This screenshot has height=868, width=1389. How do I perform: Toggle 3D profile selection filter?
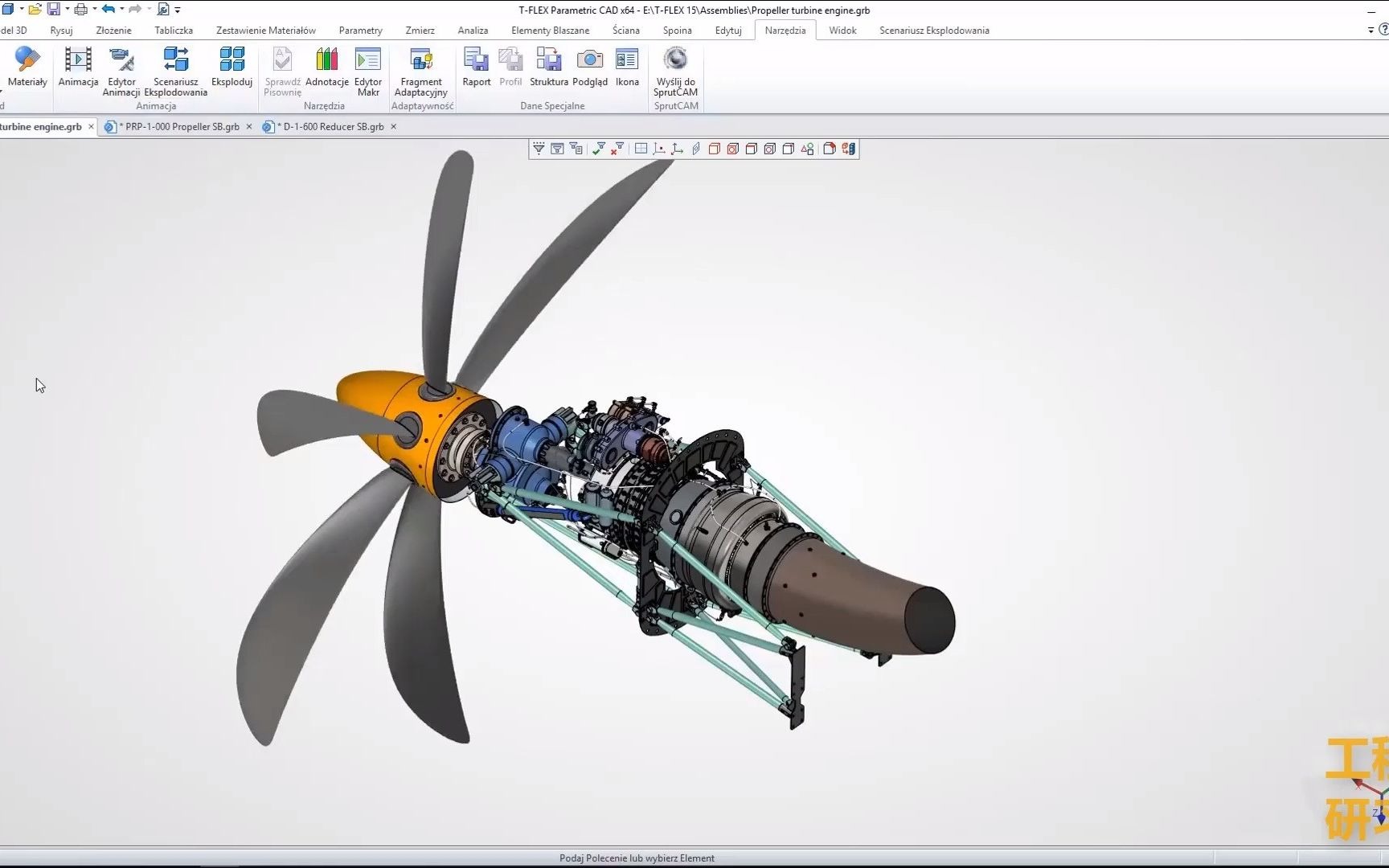click(696, 149)
